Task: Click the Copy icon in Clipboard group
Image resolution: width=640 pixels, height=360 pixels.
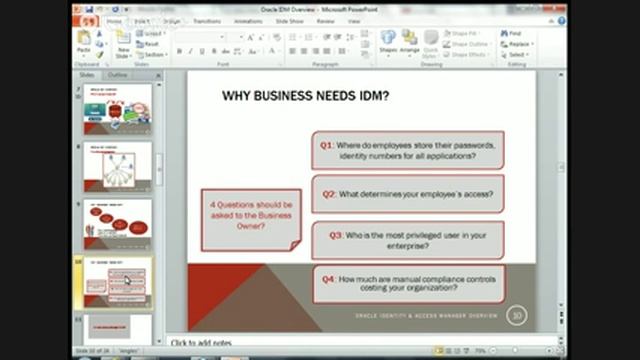Action: coord(99,44)
